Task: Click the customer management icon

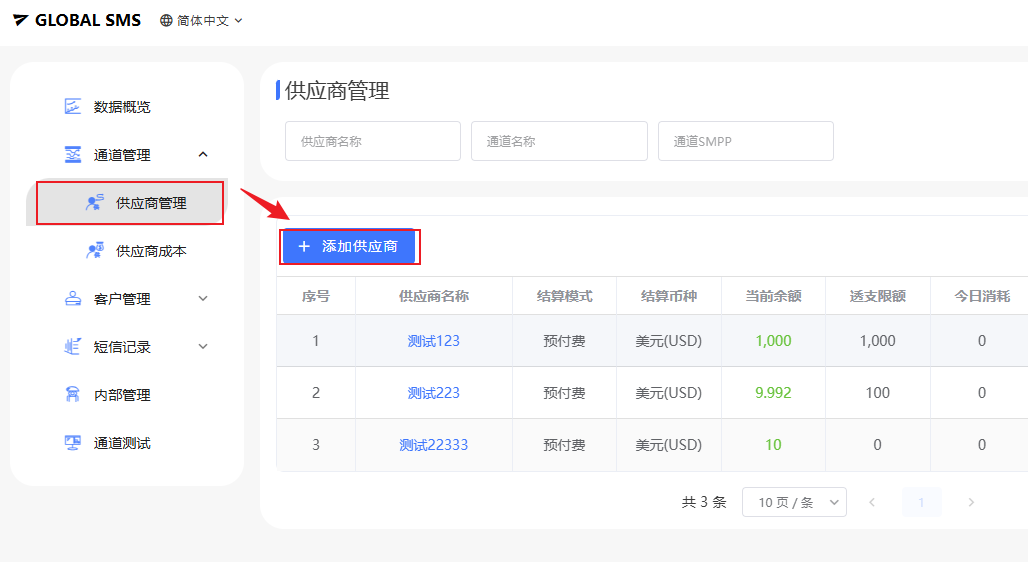Action: (x=73, y=299)
